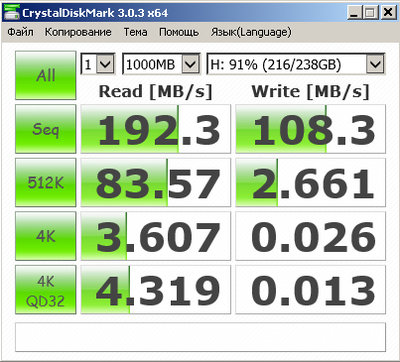This screenshot has width=400, height=362.
Task: Click the empty comment field at bottom
Action: 200,337
